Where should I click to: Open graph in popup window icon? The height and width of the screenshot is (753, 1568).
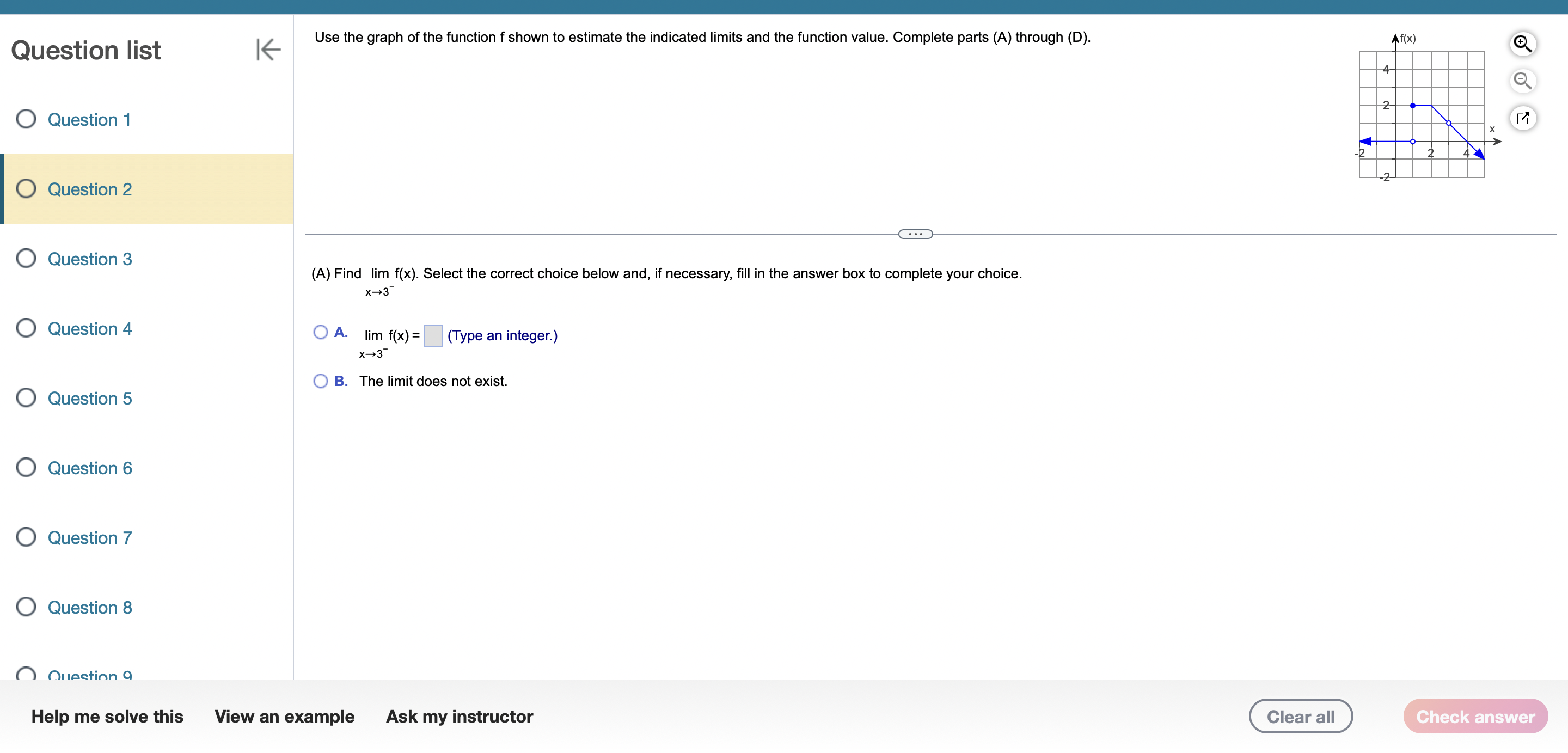[x=1522, y=118]
